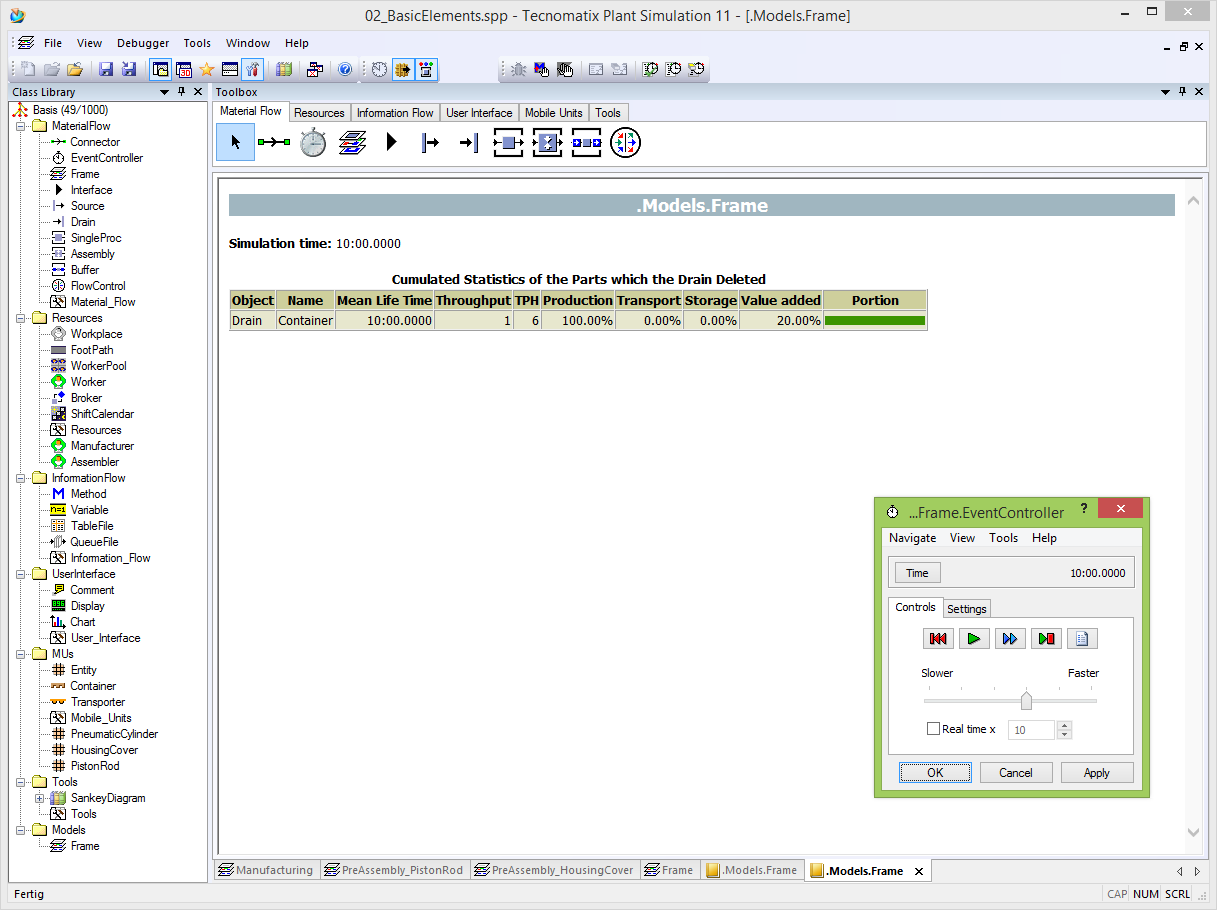Click OK in the EventController dialog

[935, 772]
